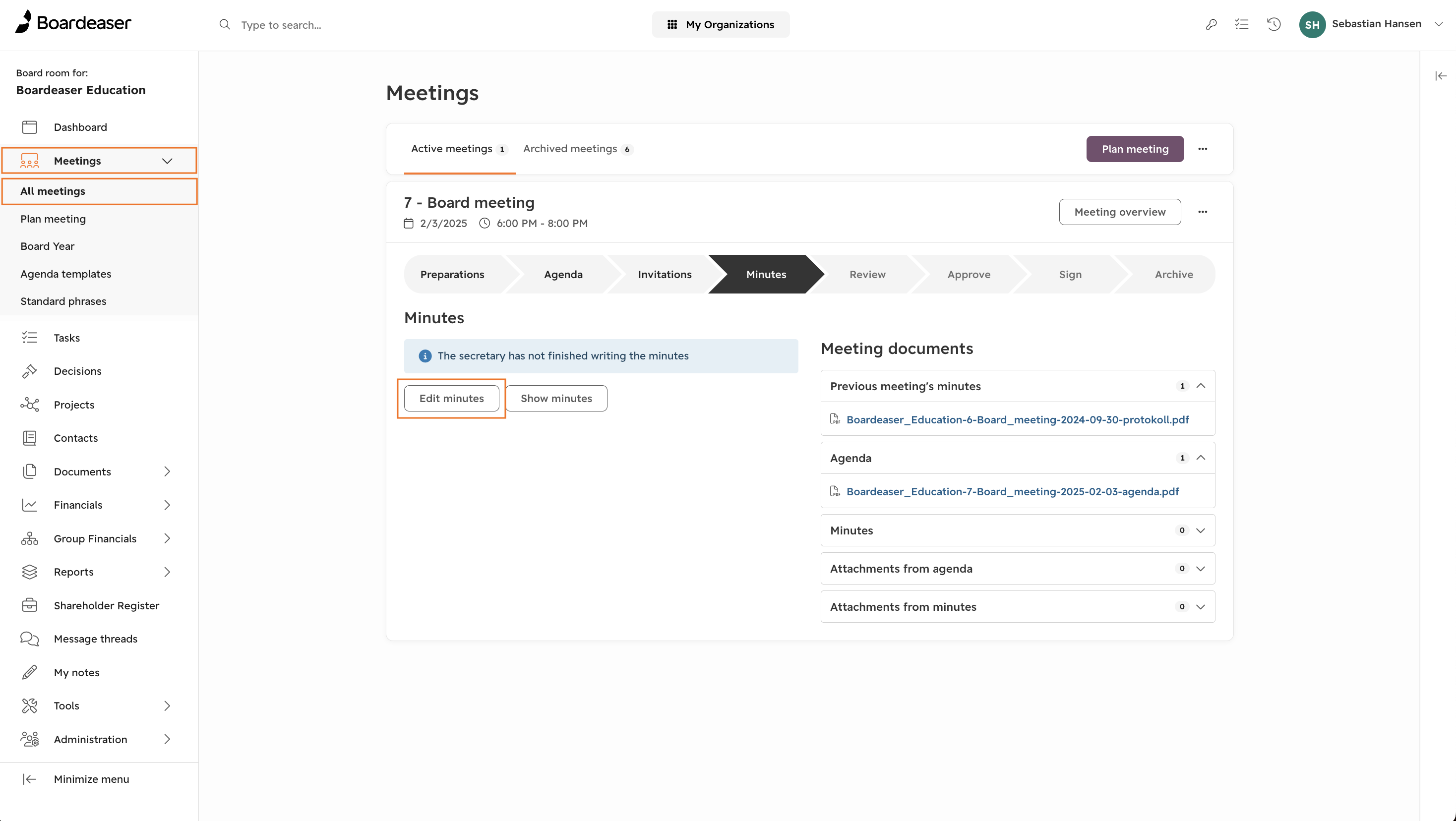
Task: Click the Projects network icon
Action: (x=29, y=405)
